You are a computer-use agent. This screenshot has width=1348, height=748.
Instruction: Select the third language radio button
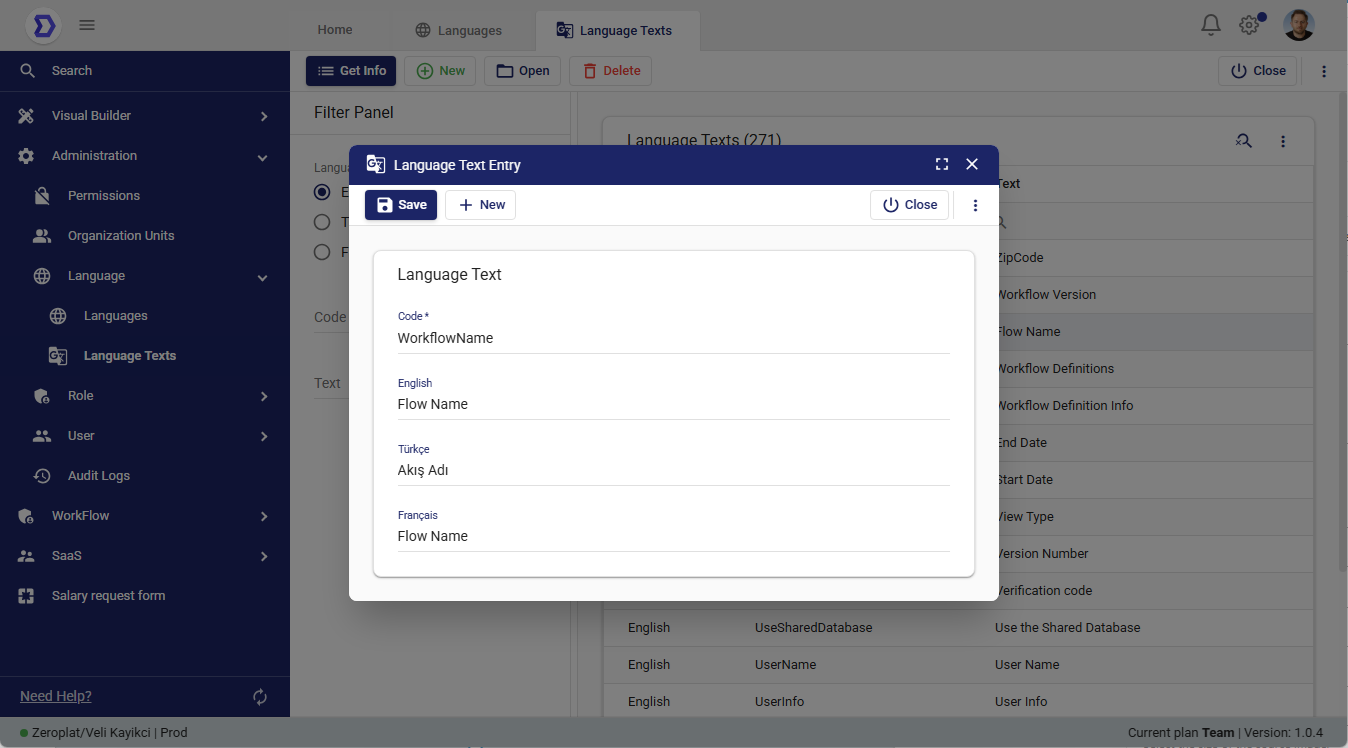pos(322,252)
